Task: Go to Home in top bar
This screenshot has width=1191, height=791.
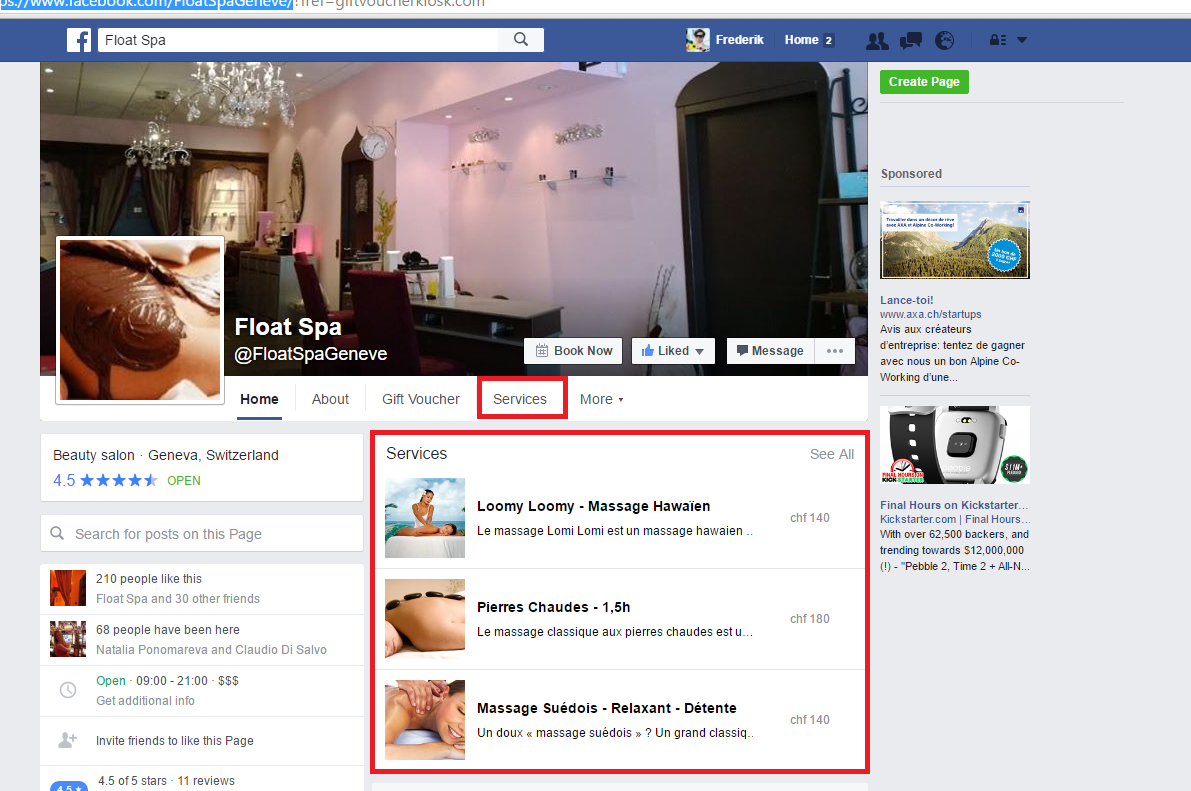Action: pos(801,40)
